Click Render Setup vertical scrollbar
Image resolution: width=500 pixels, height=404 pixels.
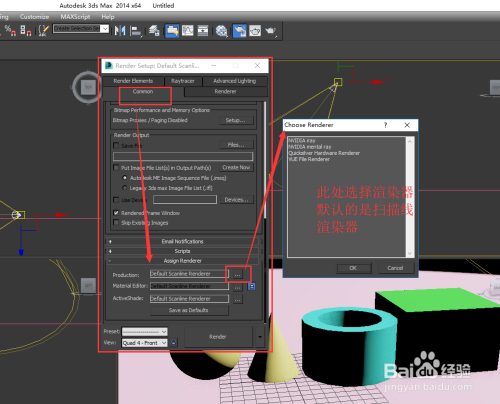pyautogui.click(x=265, y=160)
